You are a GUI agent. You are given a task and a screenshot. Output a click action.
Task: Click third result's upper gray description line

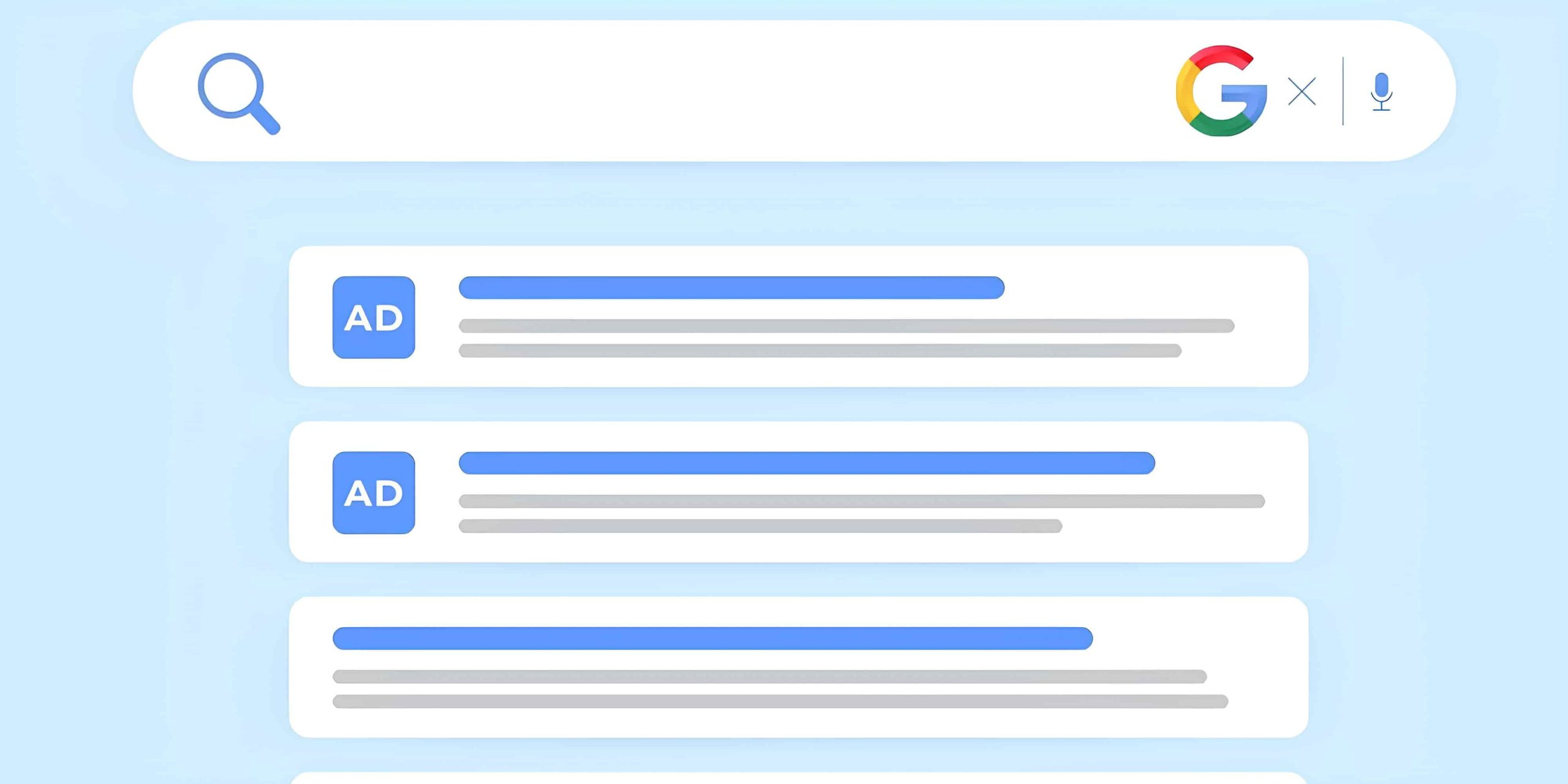click(769, 677)
